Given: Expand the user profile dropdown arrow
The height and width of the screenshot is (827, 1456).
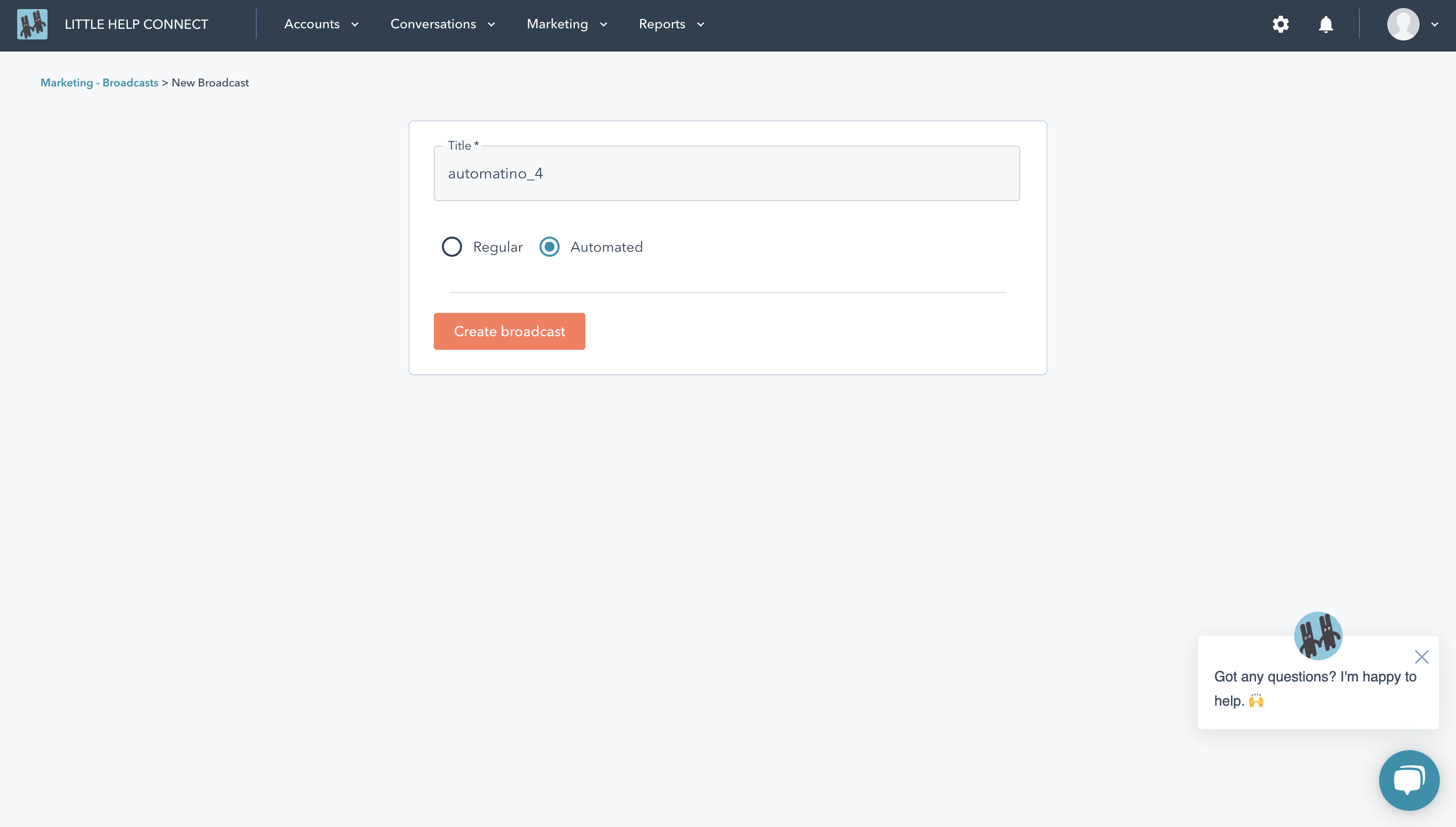Looking at the screenshot, I should pyautogui.click(x=1434, y=24).
